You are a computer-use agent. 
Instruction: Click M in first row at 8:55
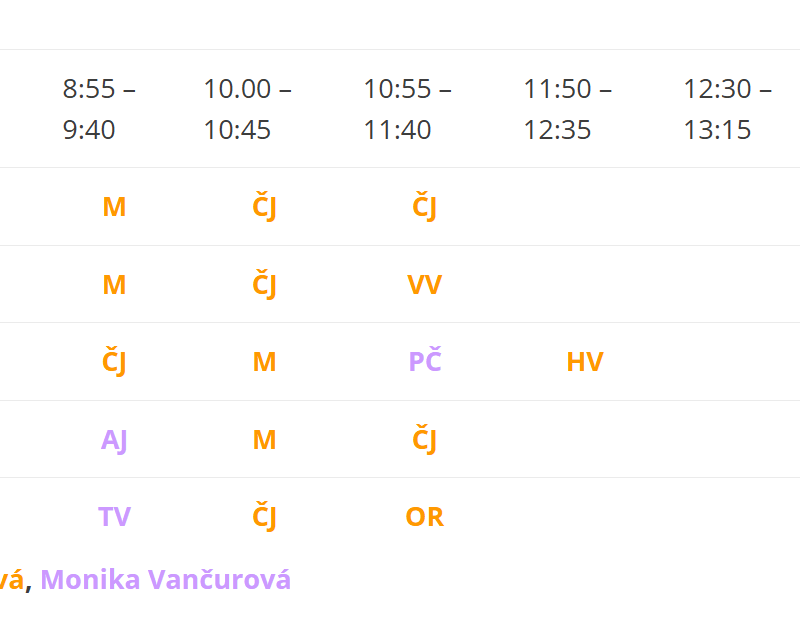[x=114, y=208]
